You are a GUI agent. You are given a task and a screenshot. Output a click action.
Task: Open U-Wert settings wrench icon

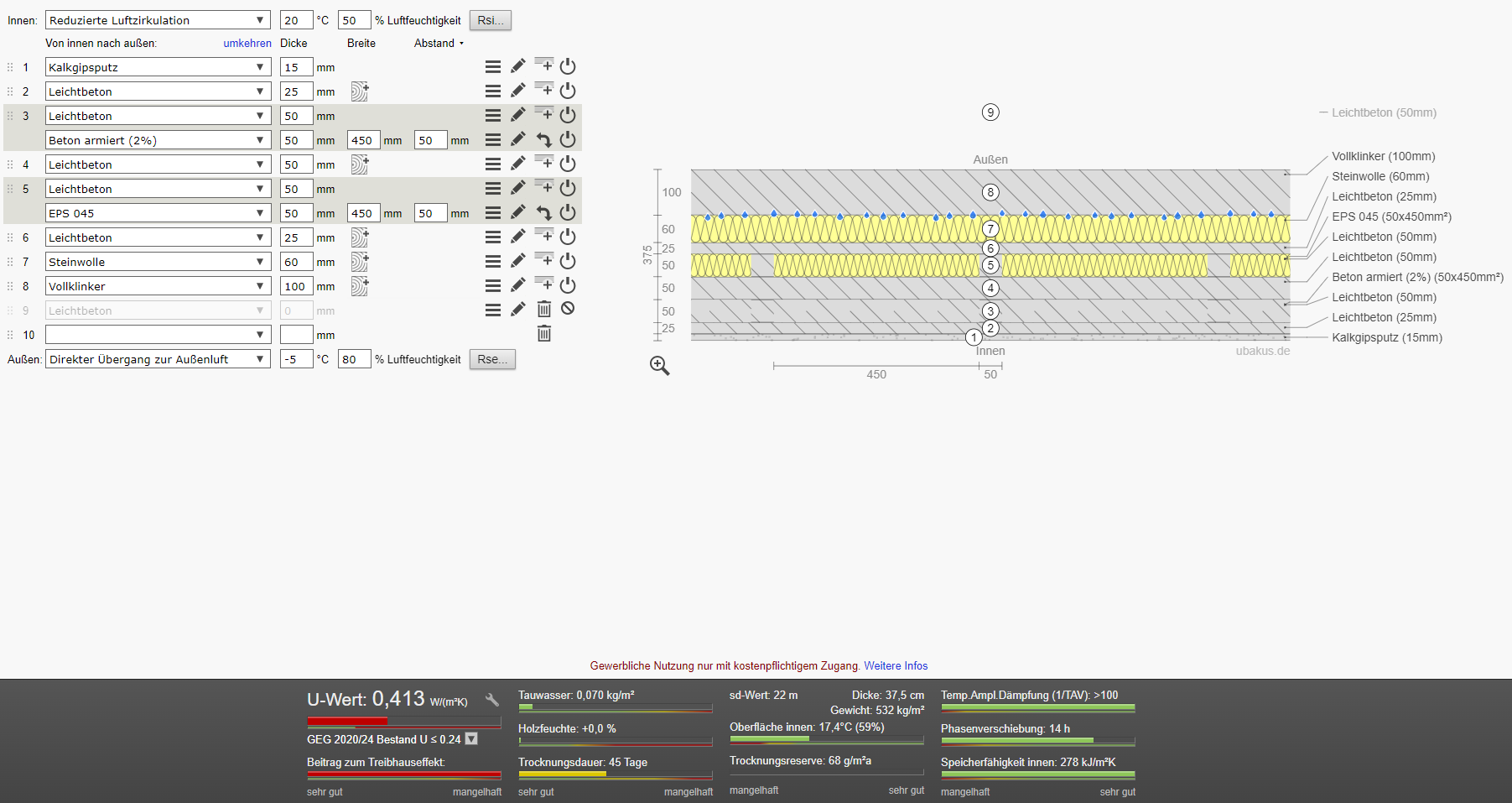(492, 700)
